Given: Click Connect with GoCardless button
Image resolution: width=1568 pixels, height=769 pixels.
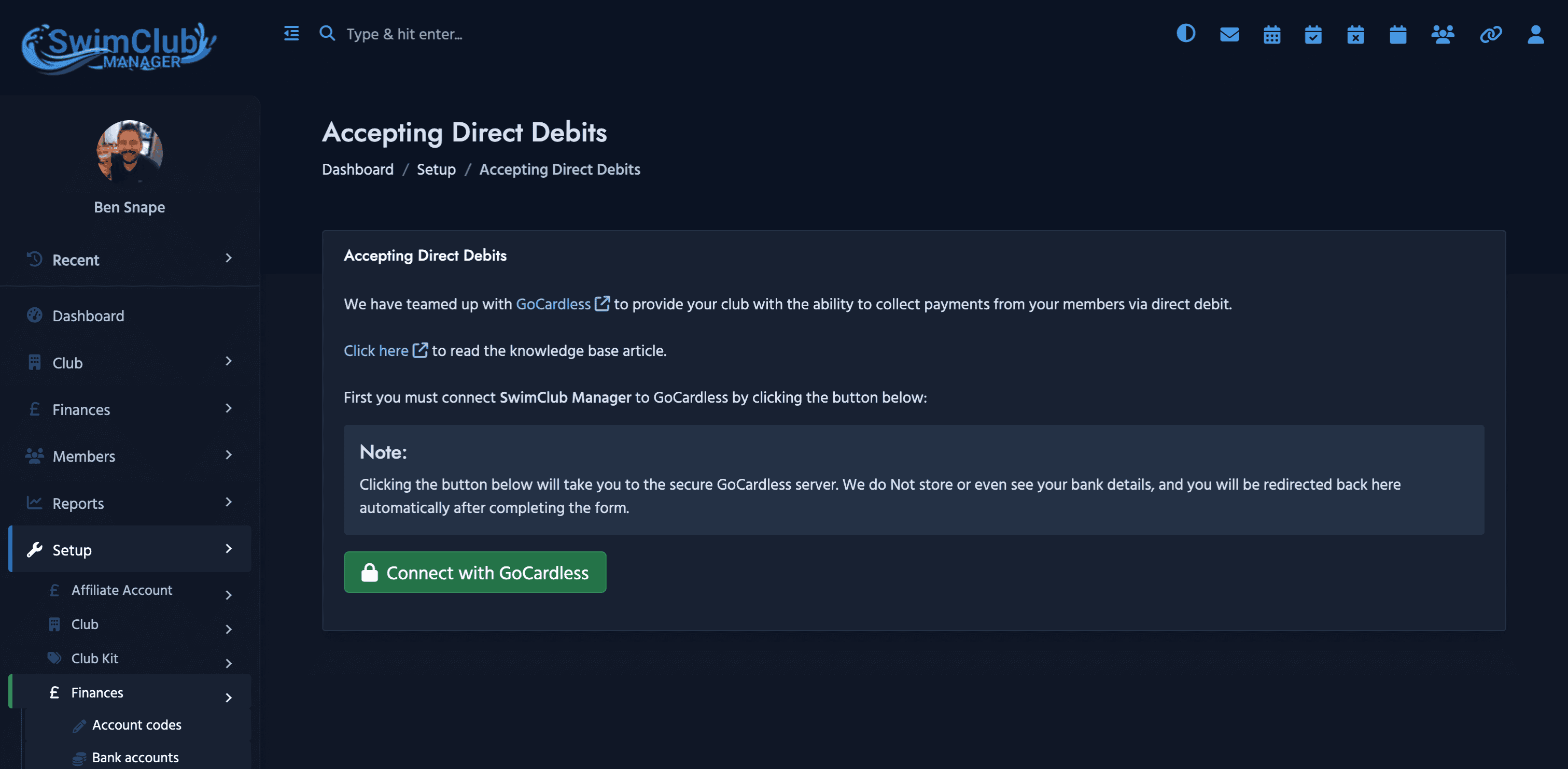Looking at the screenshot, I should [x=475, y=572].
